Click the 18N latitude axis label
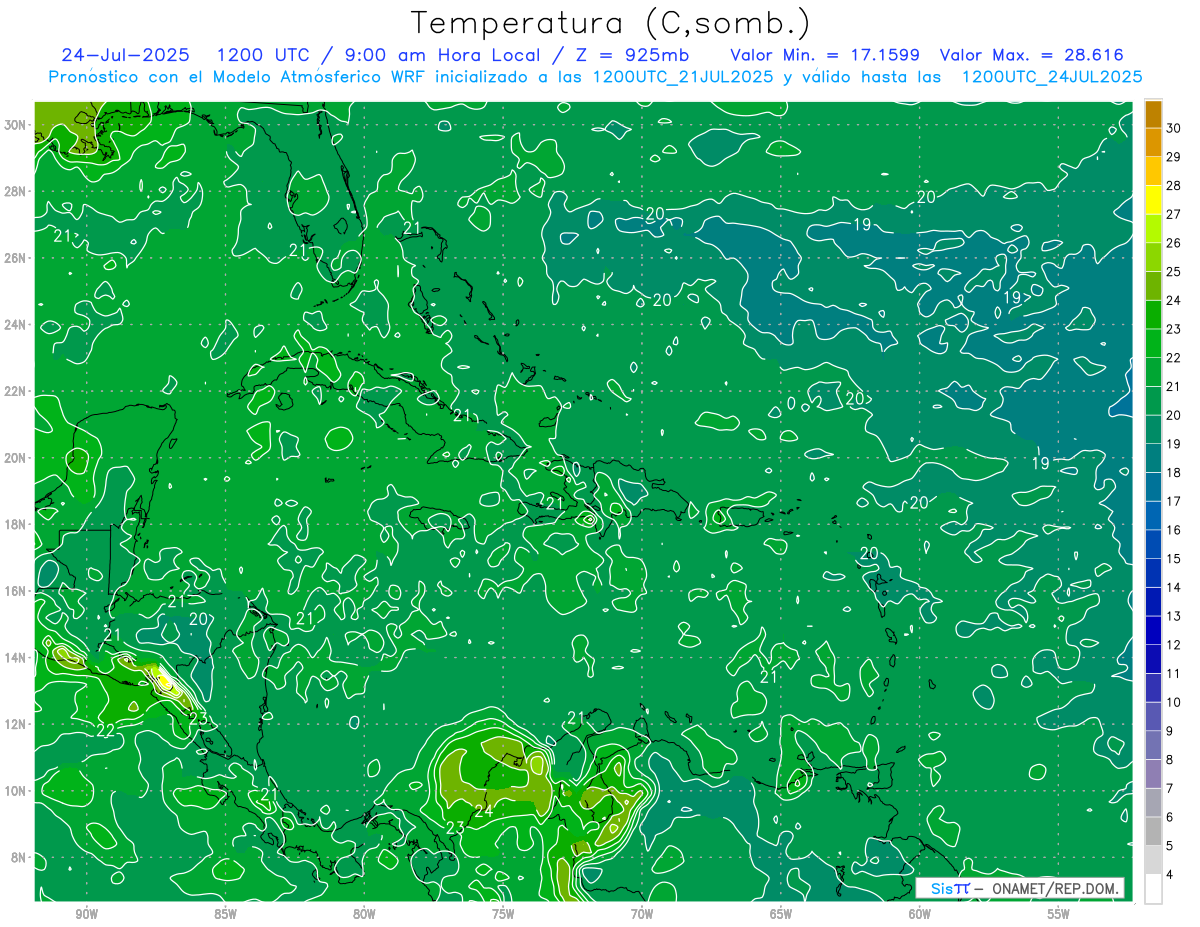This screenshot has height=927, width=1200. point(17,524)
